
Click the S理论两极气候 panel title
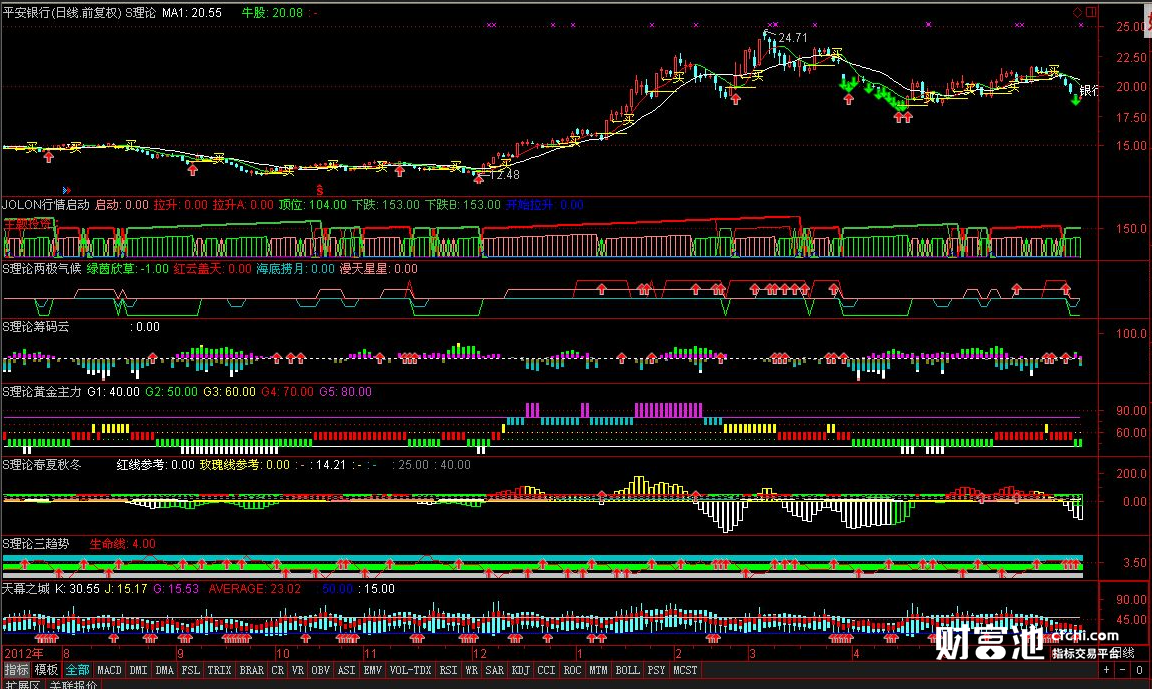[x=42, y=269]
